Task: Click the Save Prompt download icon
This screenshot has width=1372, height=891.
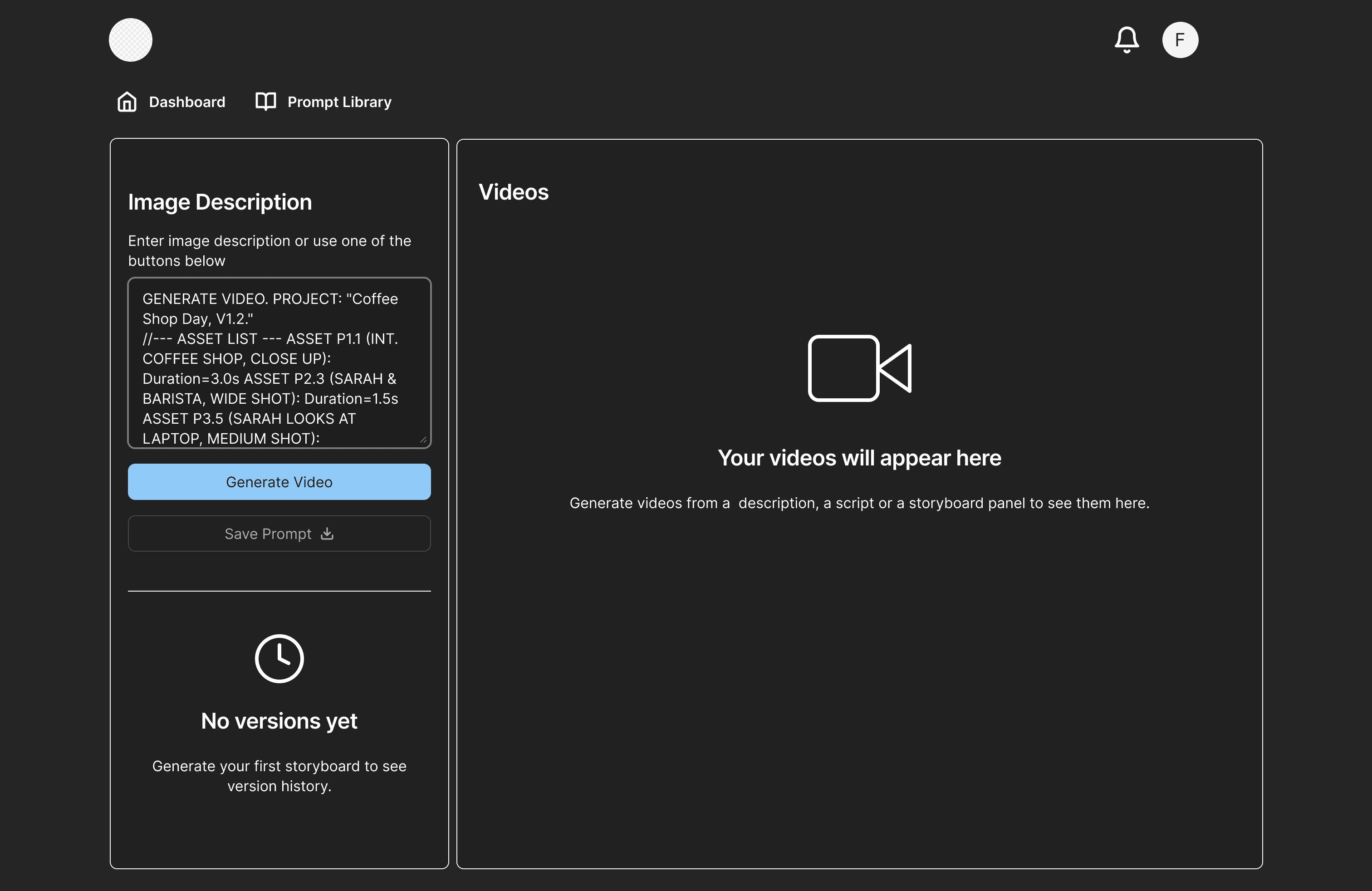Action: click(x=328, y=534)
